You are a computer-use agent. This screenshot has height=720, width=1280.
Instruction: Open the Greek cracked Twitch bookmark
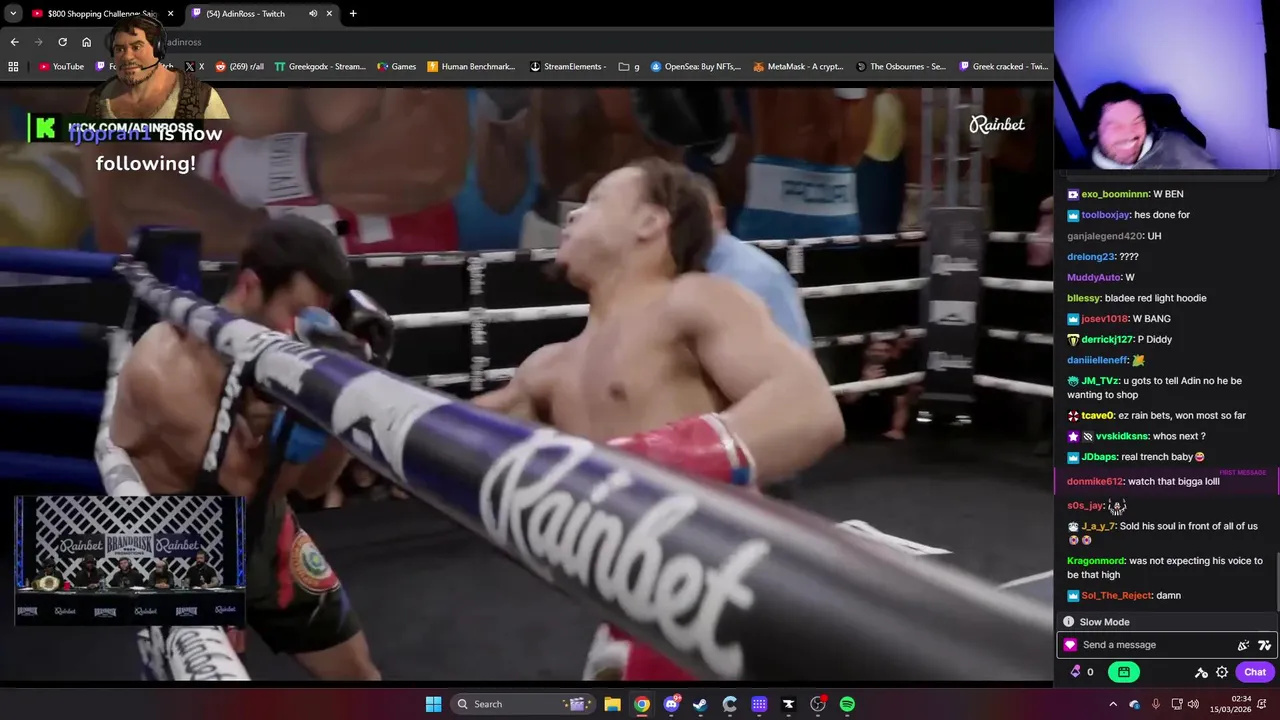click(1004, 66)
